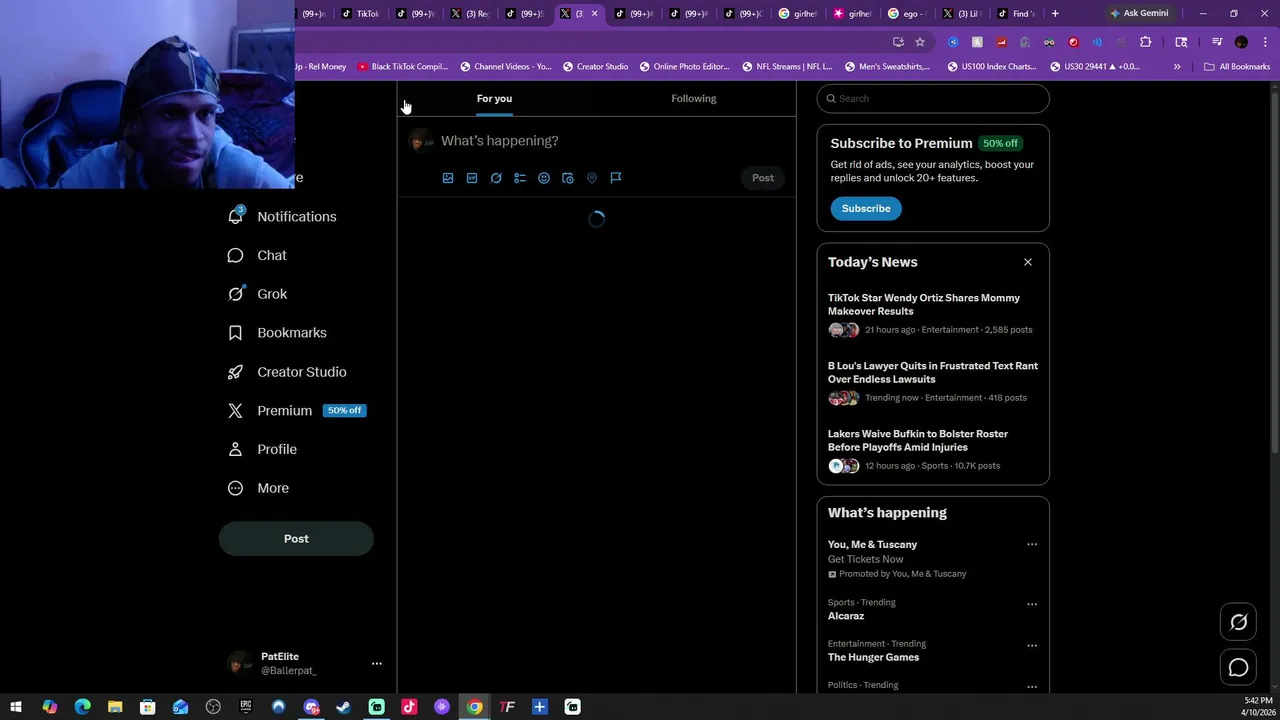Image resolution: width=1280 pixels, height=720 pixels.
Task: Click the Chrome profile avatar
Action: [1241, 42]
